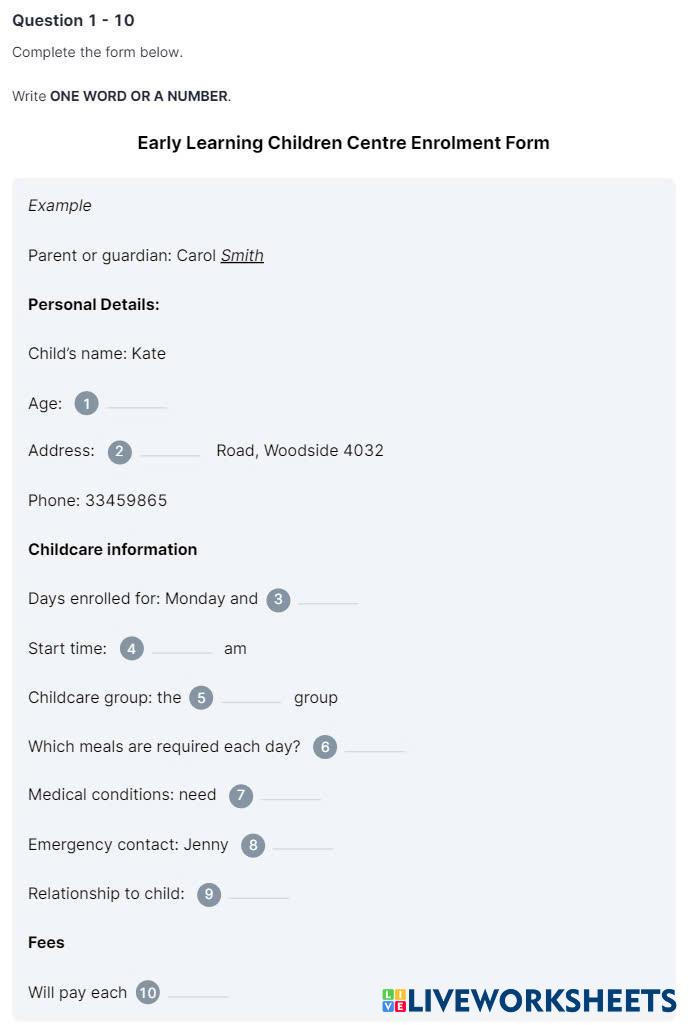Click the number 1 badge beside Age
Screen dimensions: 689x1025
pos(87,404)
